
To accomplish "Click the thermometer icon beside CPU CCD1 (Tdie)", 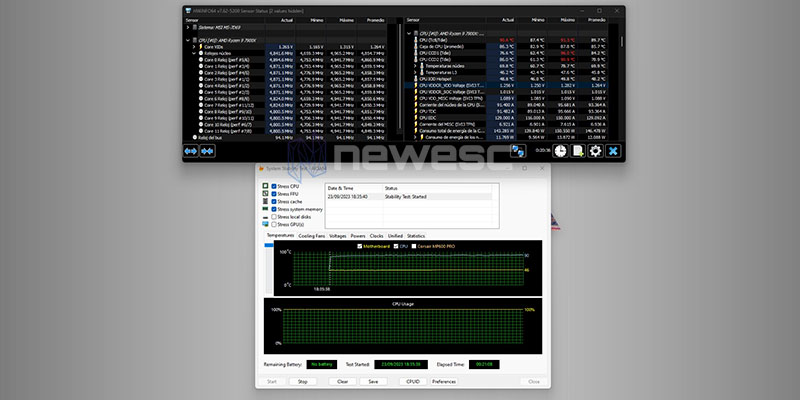I will tap(416, 53).
